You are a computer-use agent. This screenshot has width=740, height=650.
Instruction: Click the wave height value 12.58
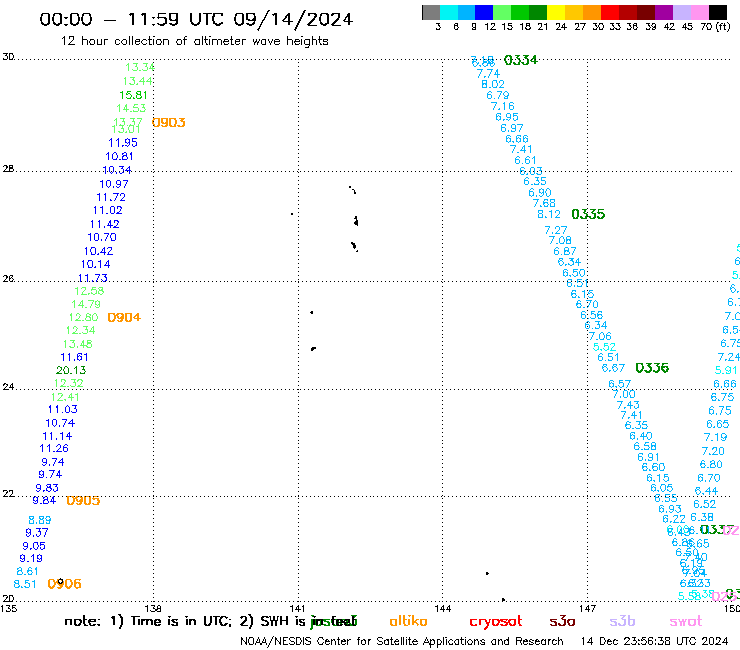click(89, 291)
